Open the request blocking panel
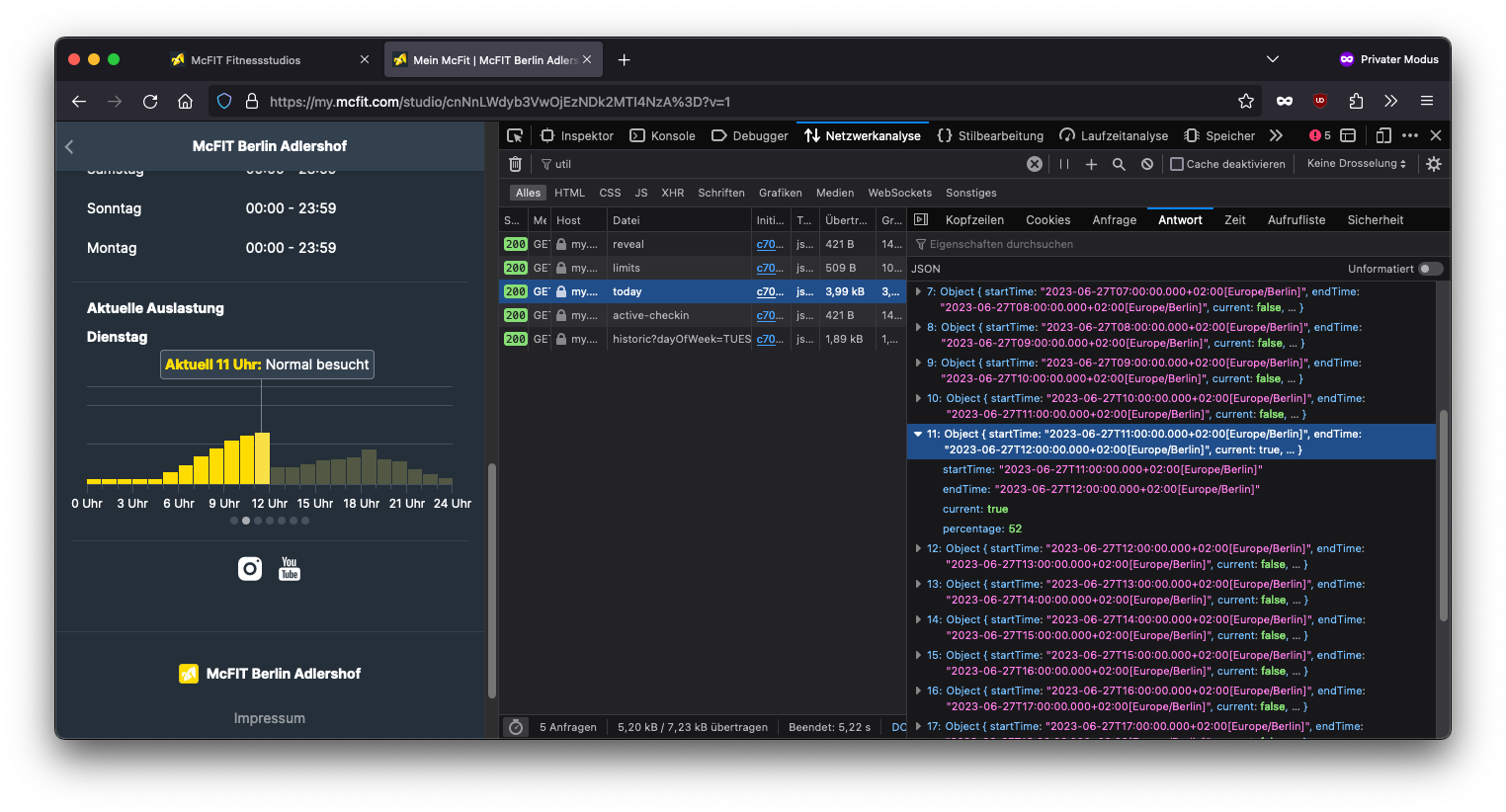Viewport: 1506px width, 812px height. [1147, 164]
